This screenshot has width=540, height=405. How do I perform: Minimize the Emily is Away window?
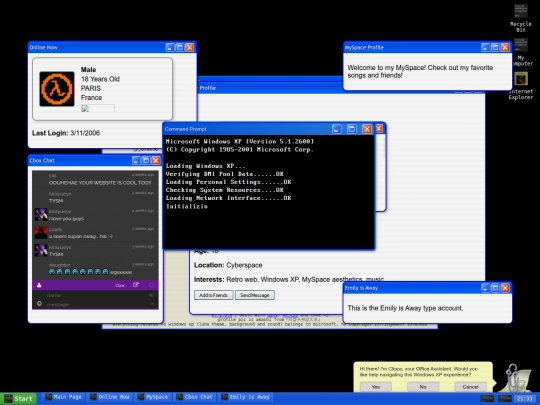[x=485, y=288]
